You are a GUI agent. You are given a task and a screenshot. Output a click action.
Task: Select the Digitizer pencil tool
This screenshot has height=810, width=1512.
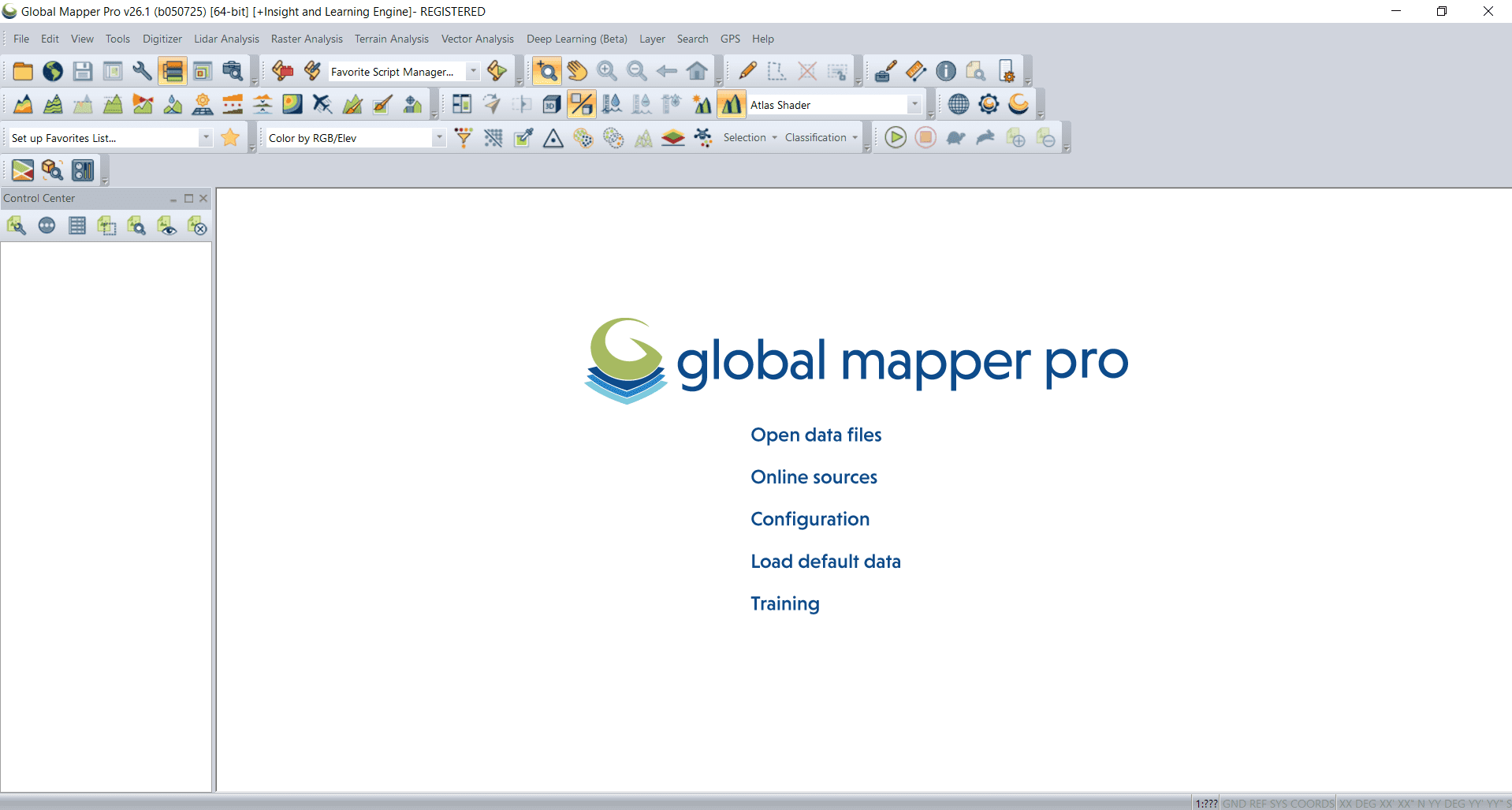point(747,71)
